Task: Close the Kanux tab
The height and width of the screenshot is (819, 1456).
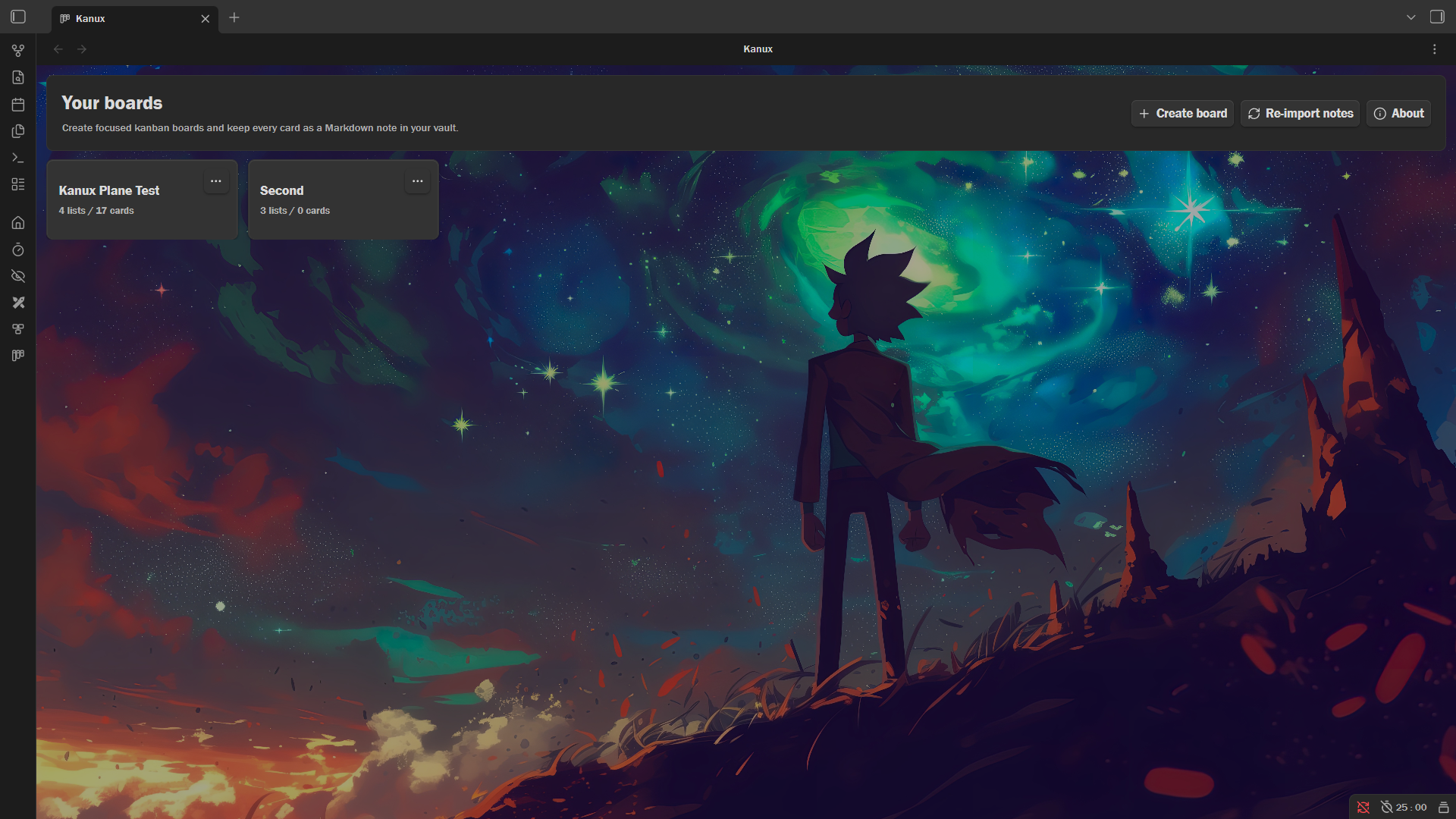Action: tap(205, 19)
